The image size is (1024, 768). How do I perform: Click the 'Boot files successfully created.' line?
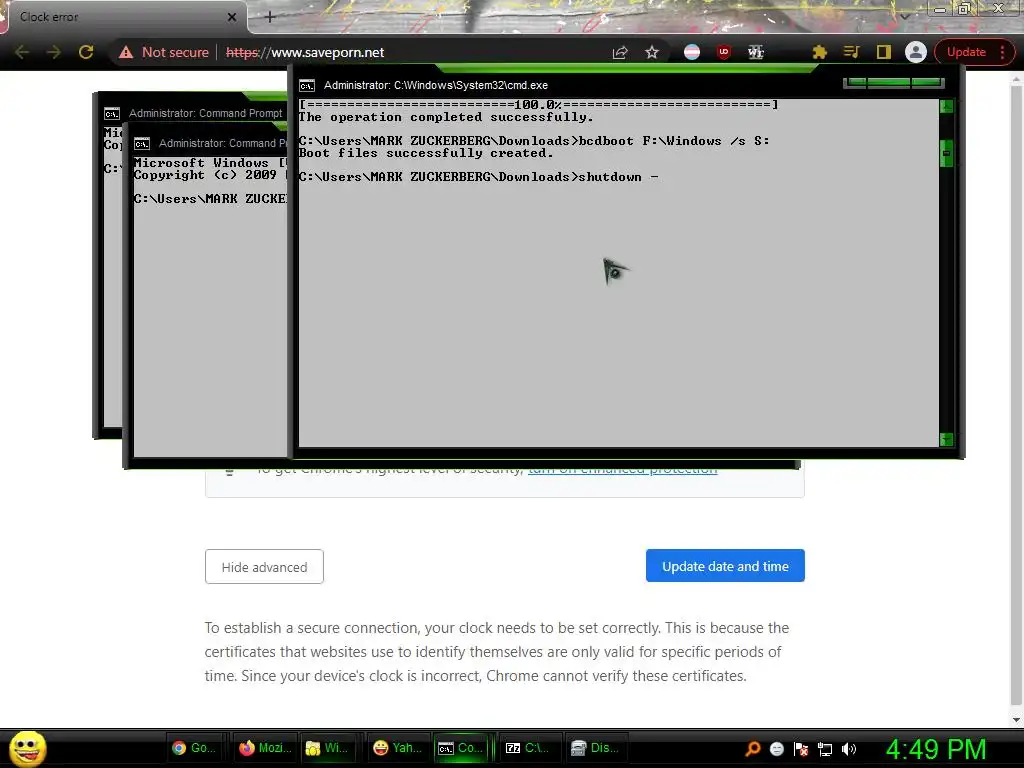(426, 153)
